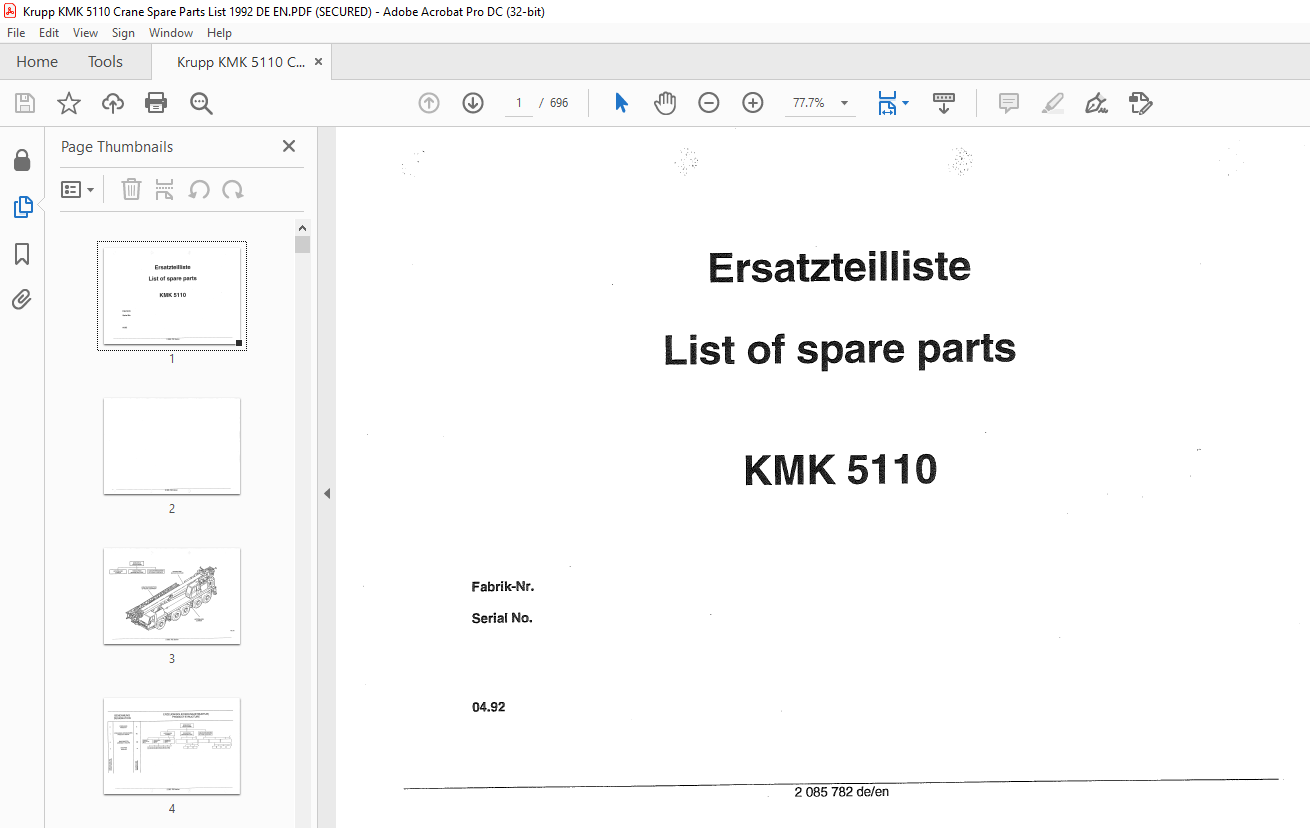Image resolution: width=1310 pixels, height=828 pixels.
Task: Switch to the Tools tab
Action: tap(105, 62)
